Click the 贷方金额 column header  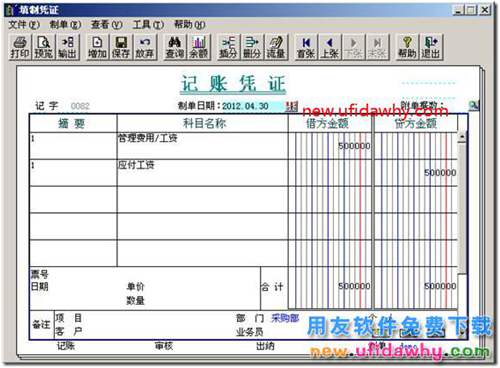pos(416,123)
